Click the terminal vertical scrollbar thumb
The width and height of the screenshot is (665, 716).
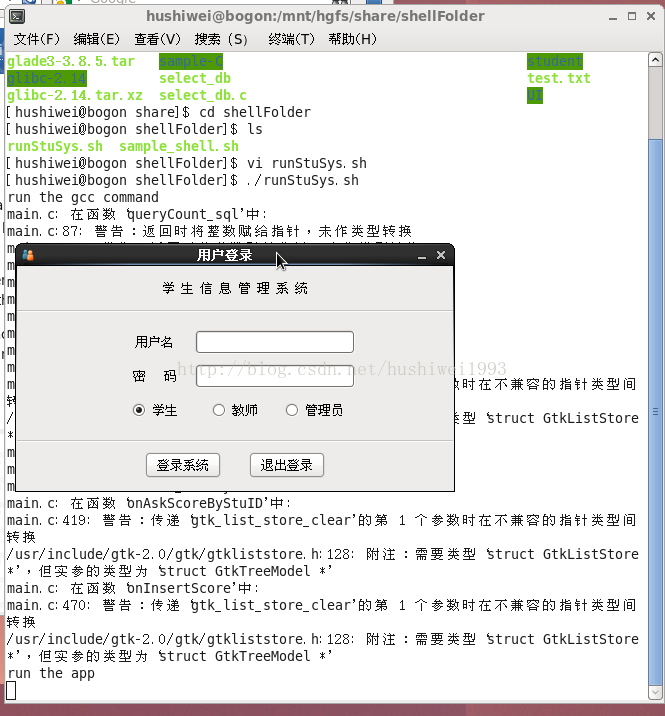655,411
